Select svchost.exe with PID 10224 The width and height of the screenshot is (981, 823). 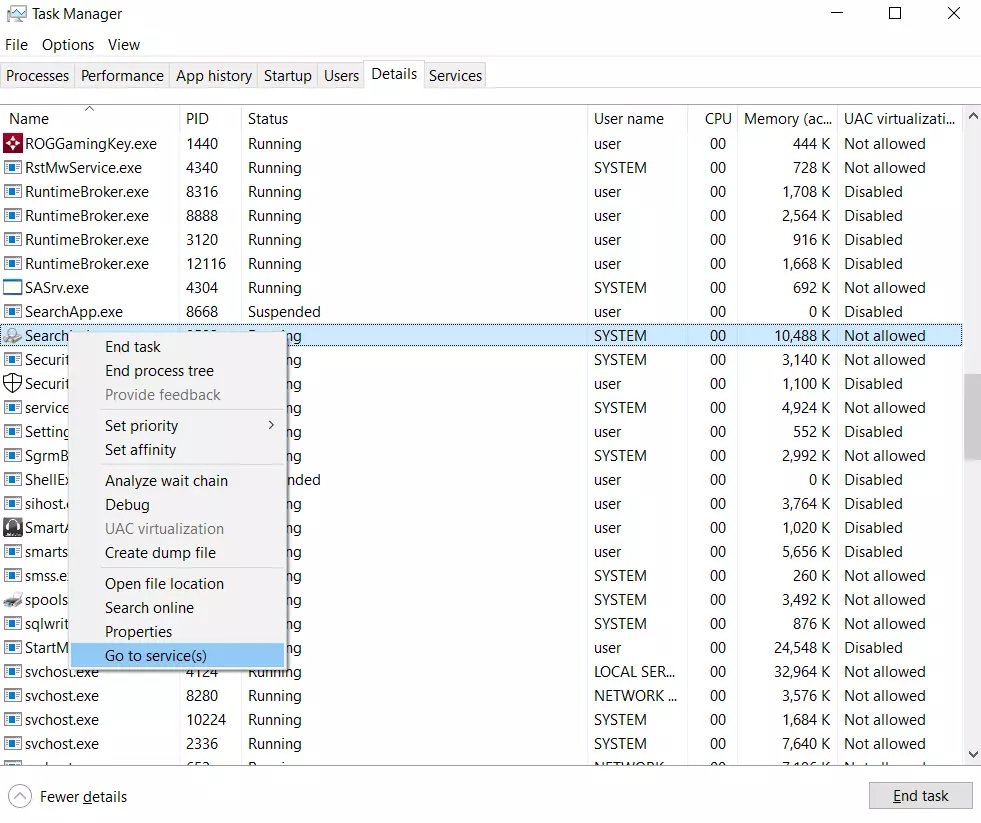[x=480, y=720]
